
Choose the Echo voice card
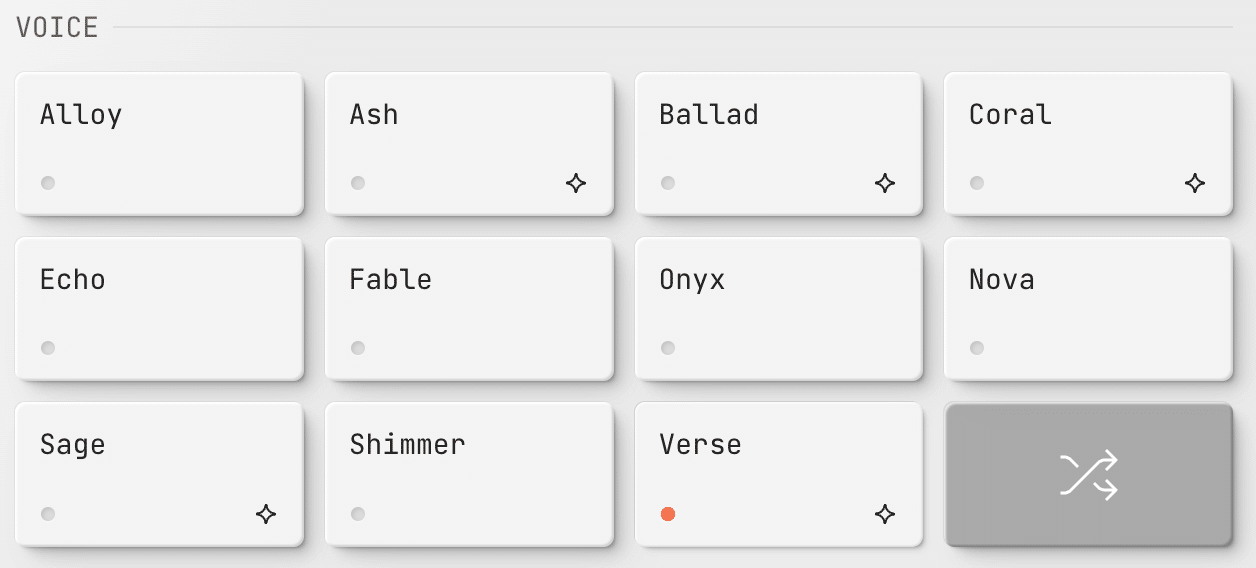[159, 308]
